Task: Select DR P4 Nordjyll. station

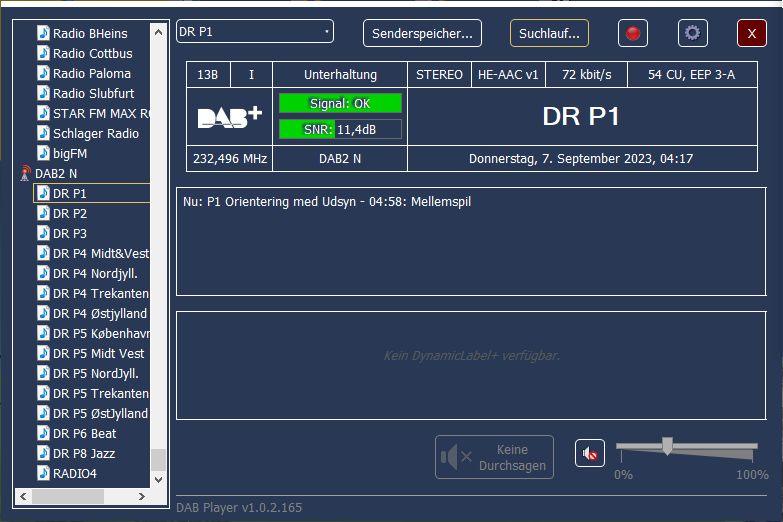Action: [95, 273]
